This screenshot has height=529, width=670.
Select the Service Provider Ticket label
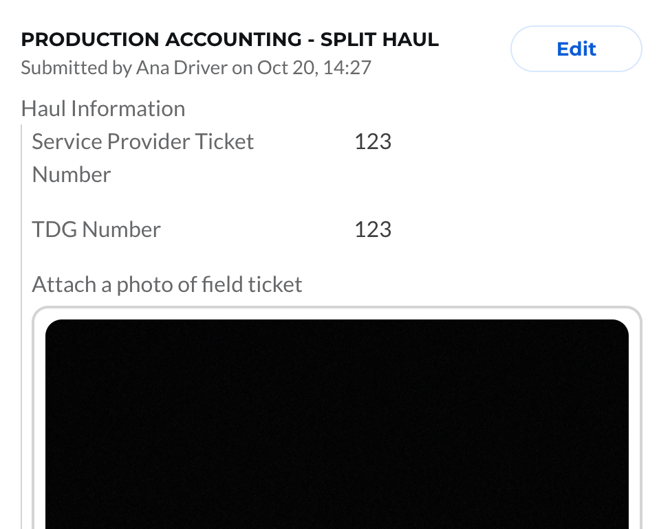click(143, 142)
